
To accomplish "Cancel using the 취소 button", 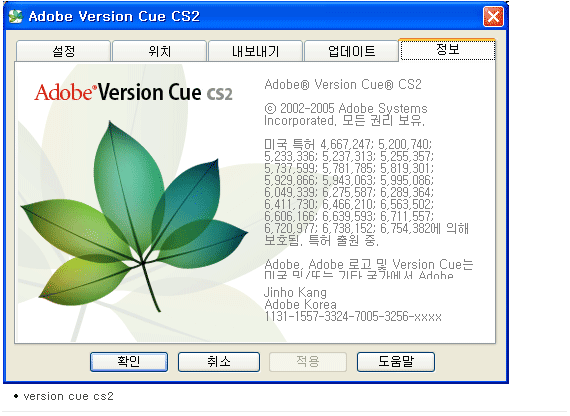I will (219, 362).
